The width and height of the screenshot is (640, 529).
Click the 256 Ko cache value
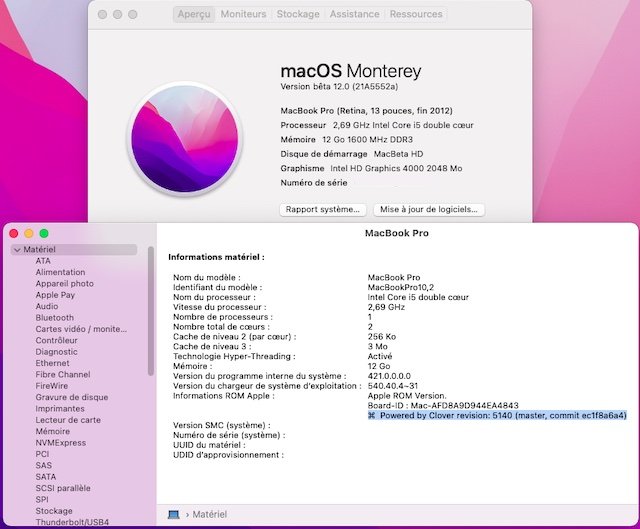(382, 337)
